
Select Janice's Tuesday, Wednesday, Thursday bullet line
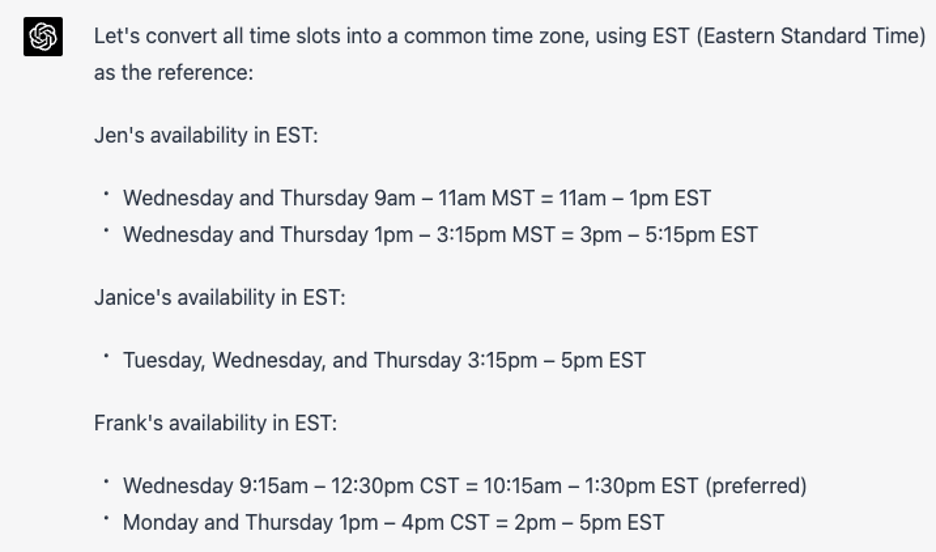tap(384, 360)
